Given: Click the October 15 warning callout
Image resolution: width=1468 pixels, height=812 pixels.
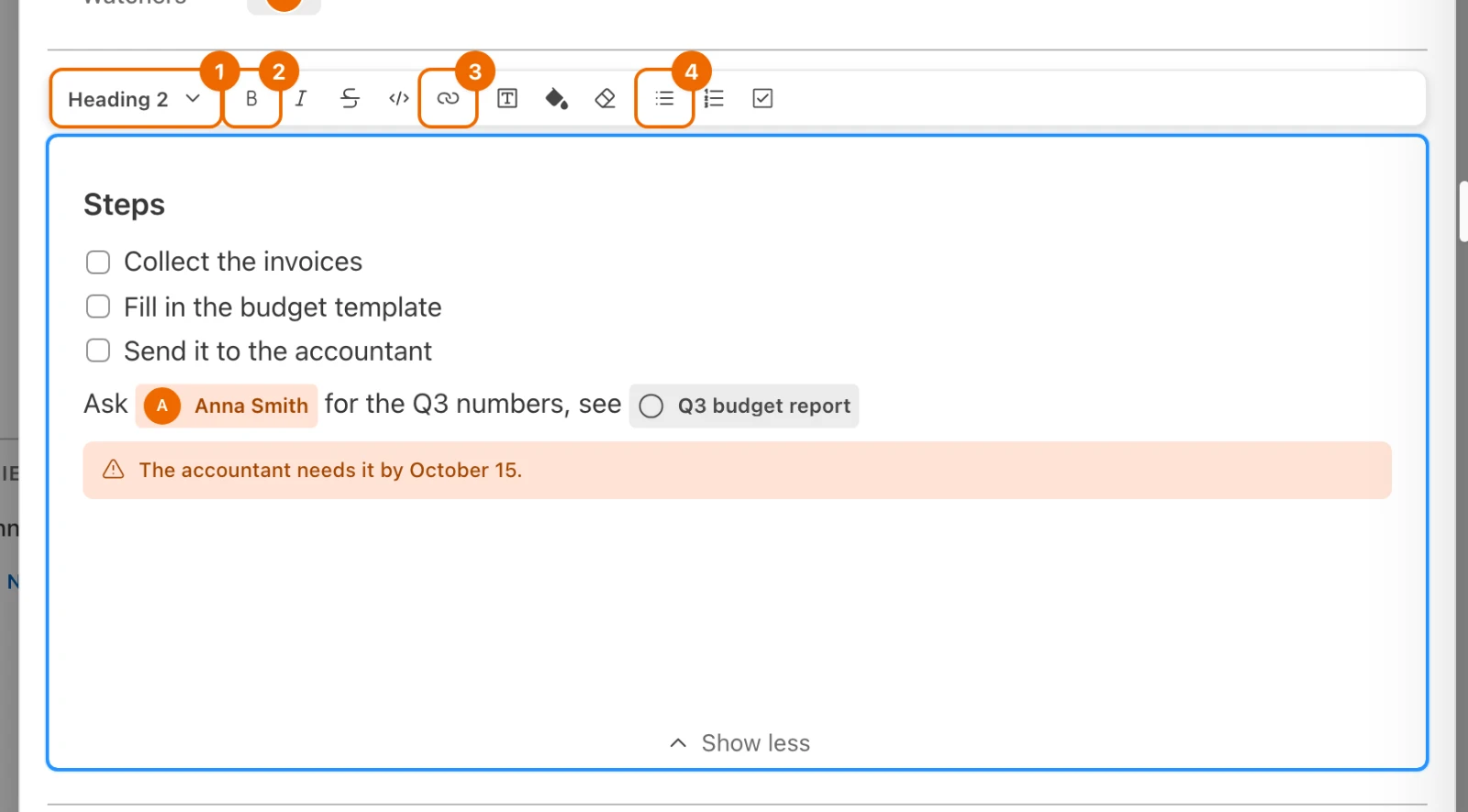Looking at the screenshot, I should point(737,471).
